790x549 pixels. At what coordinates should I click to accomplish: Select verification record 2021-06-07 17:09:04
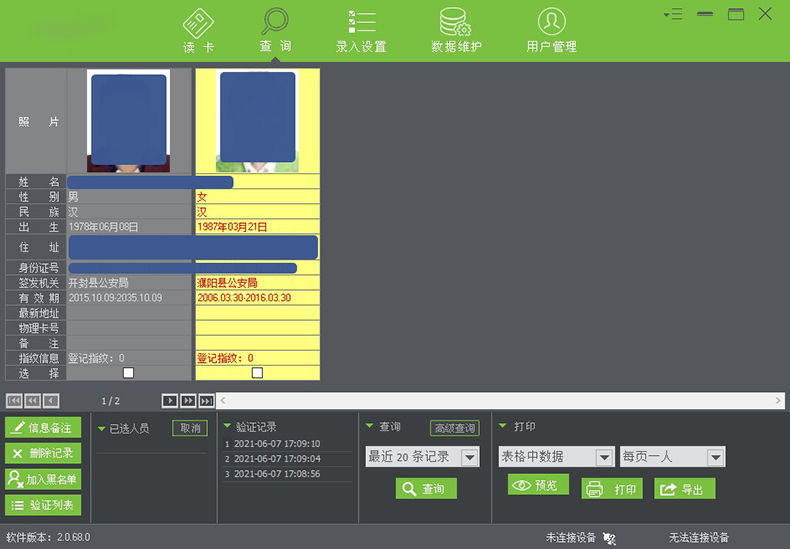point(278,459)
